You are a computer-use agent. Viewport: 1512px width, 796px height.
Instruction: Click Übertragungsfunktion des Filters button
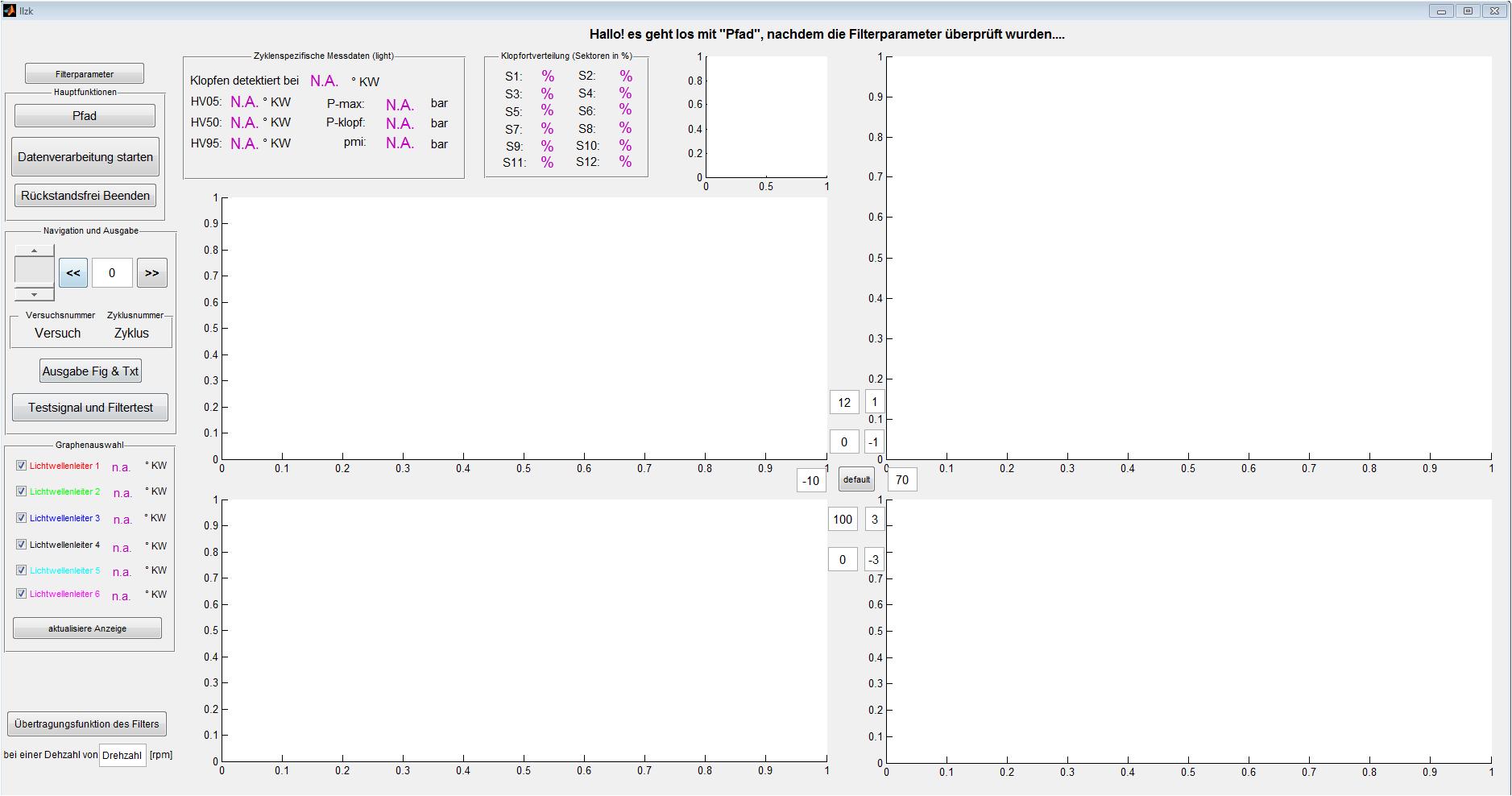(x=87, y=723)
